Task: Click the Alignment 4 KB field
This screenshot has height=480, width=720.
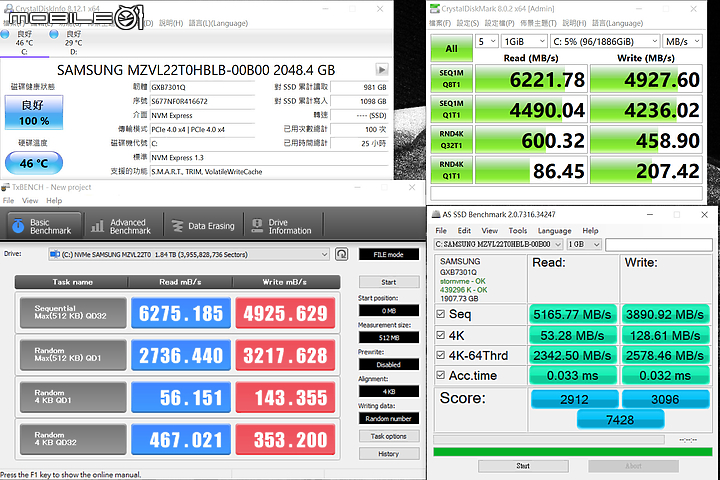Action: click(x=388, y=391)
